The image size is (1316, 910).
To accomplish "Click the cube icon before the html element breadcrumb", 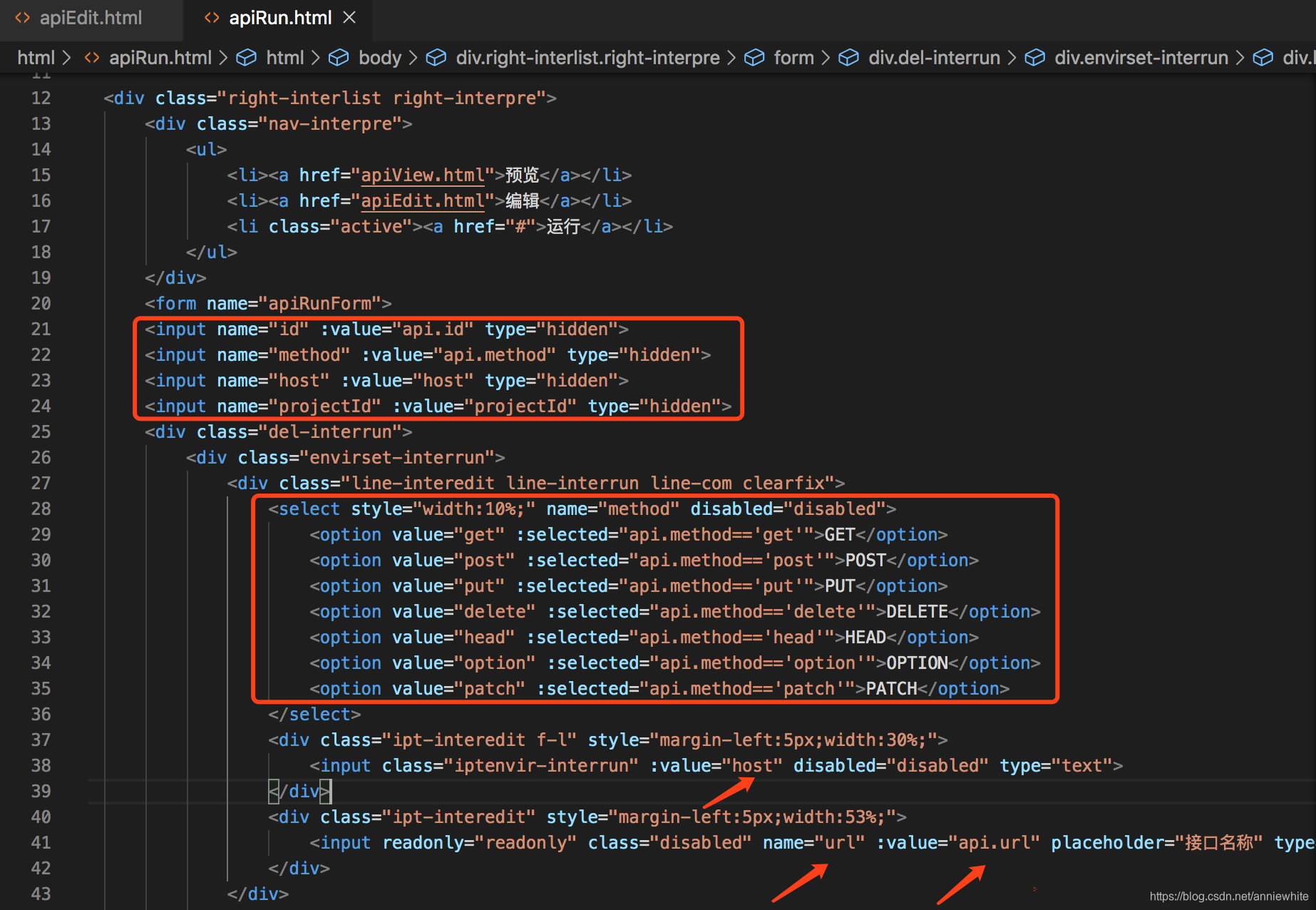I will [247, 58].
